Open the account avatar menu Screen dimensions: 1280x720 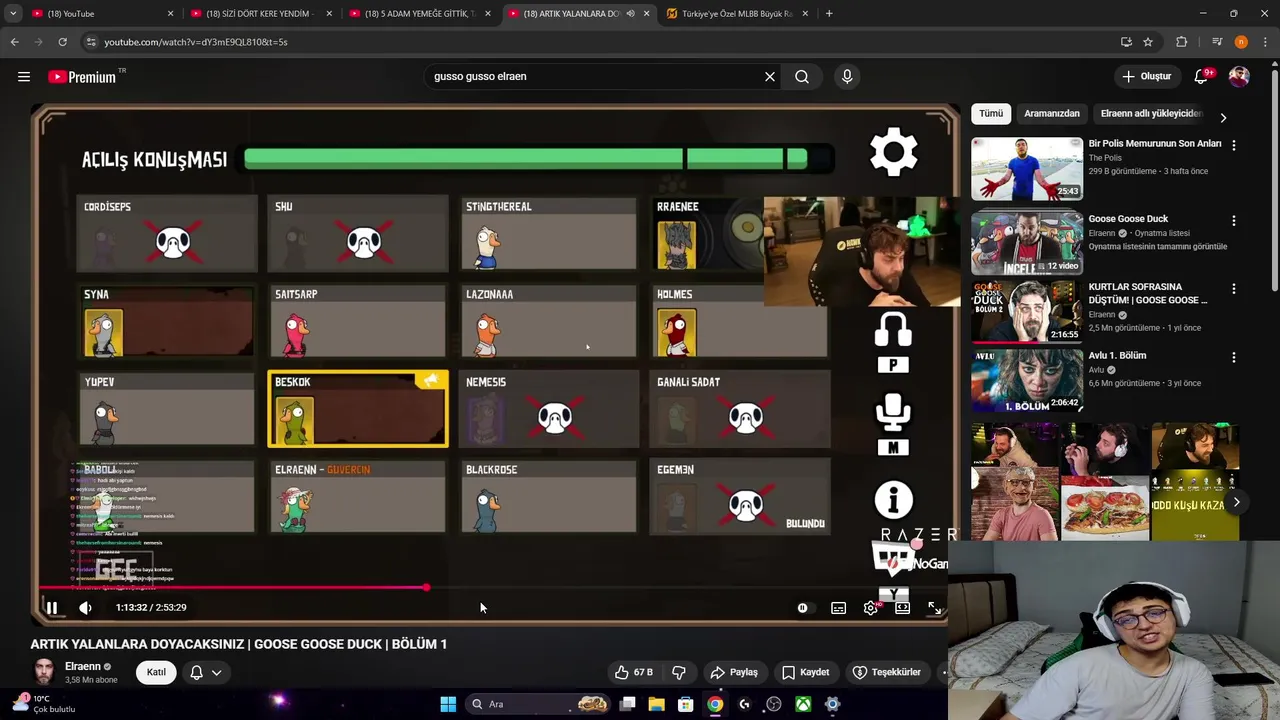pos(1239,76)
